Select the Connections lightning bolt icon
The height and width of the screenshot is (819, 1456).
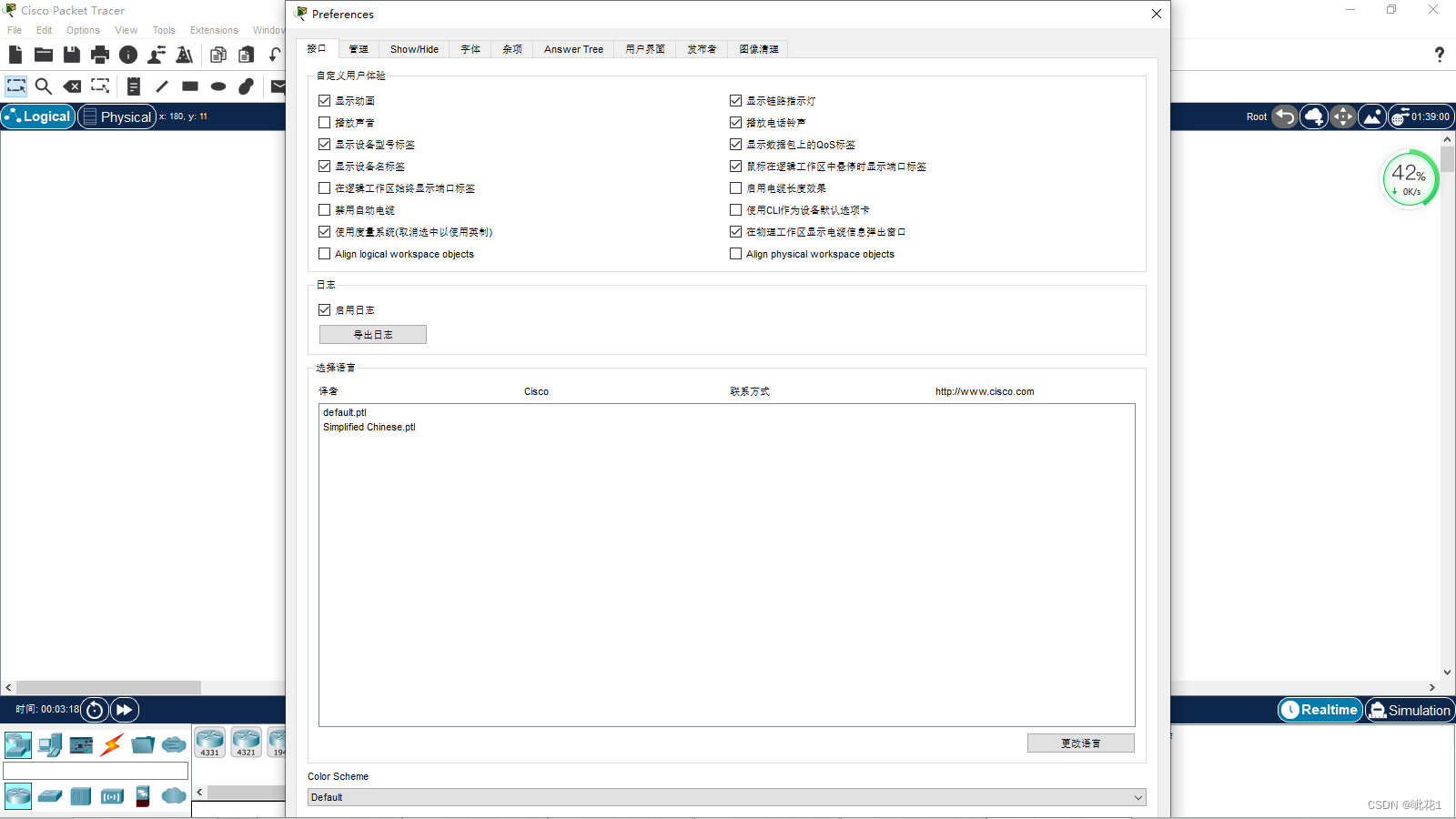pyautogui.click(x=112, y=745)
